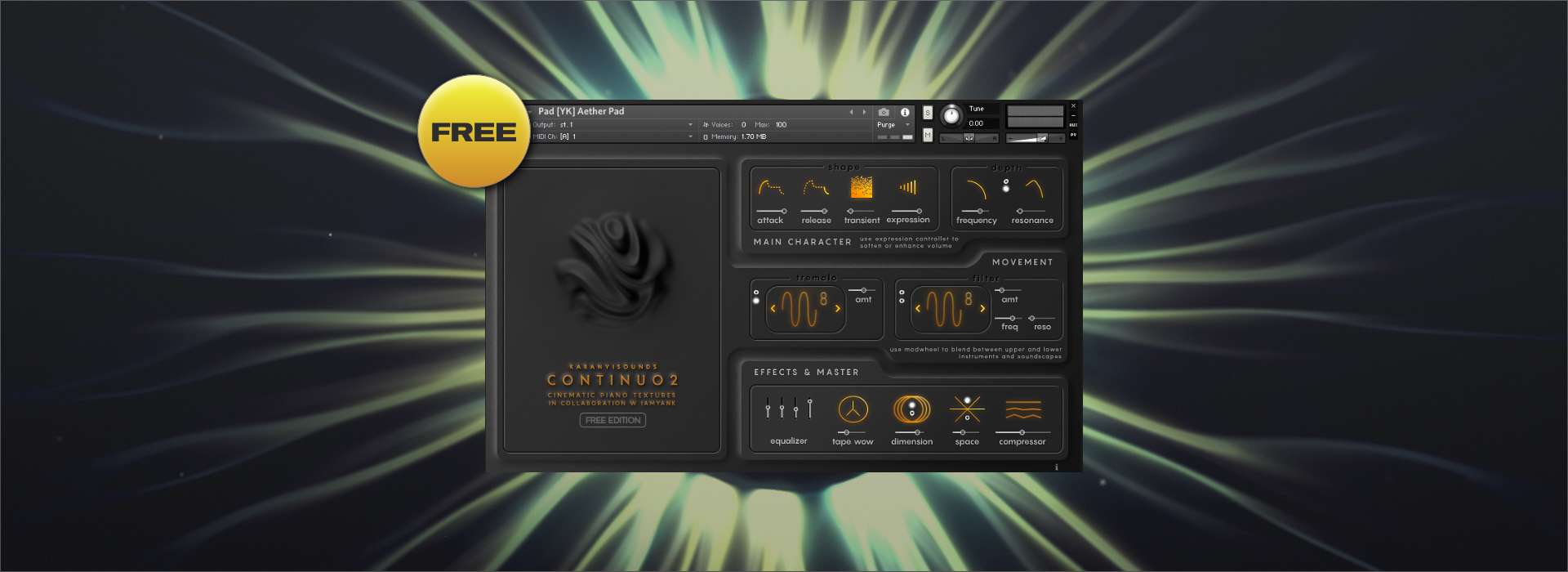Viewport: 1568px width, 572px height.
Task: Select the upper space mode dot
Action: [x=968, y=400]
